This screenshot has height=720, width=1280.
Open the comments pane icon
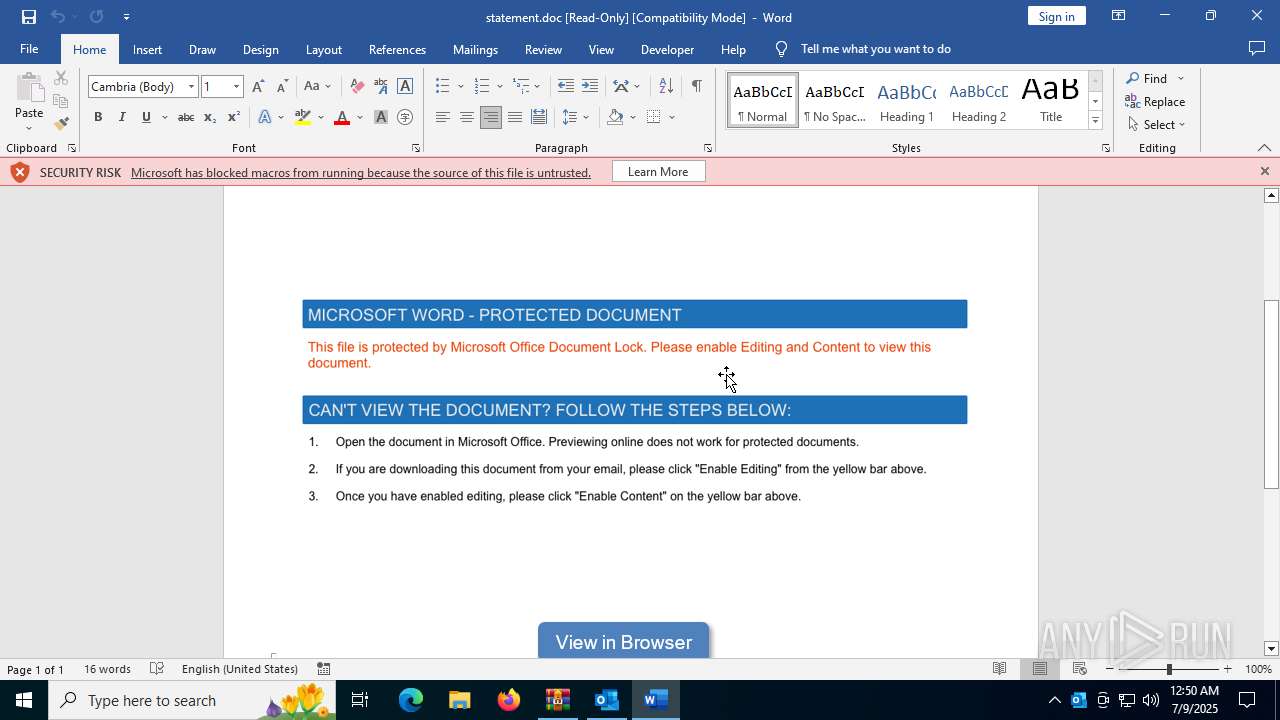(x=1257, y=48)
